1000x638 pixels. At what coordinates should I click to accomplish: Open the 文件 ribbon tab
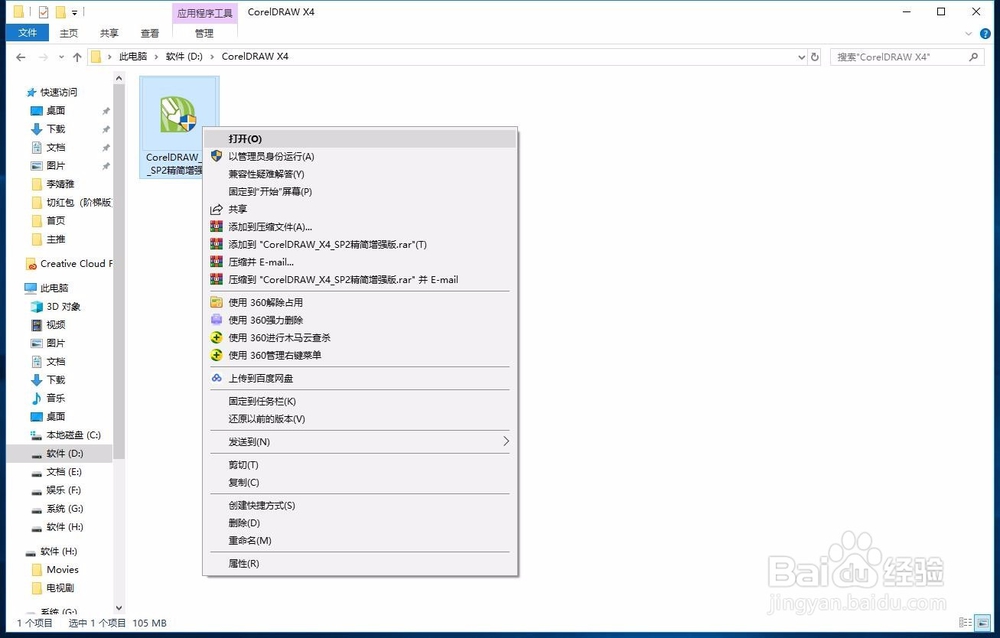[27, 33]
